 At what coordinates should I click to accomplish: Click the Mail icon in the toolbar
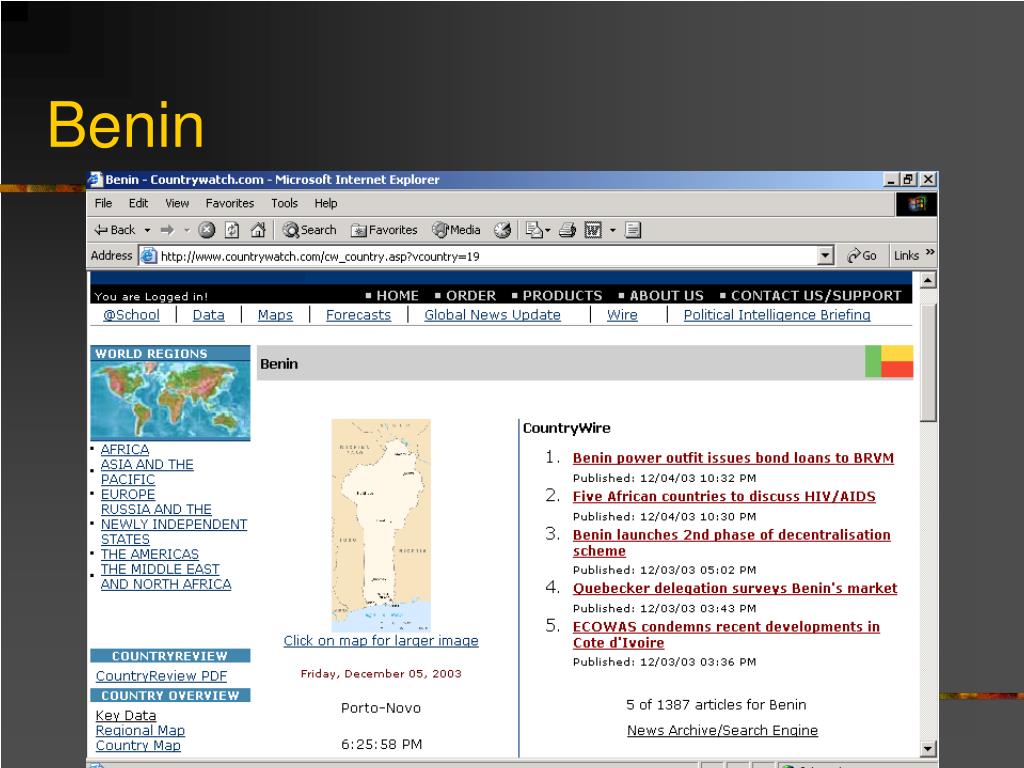click(534, 230)
